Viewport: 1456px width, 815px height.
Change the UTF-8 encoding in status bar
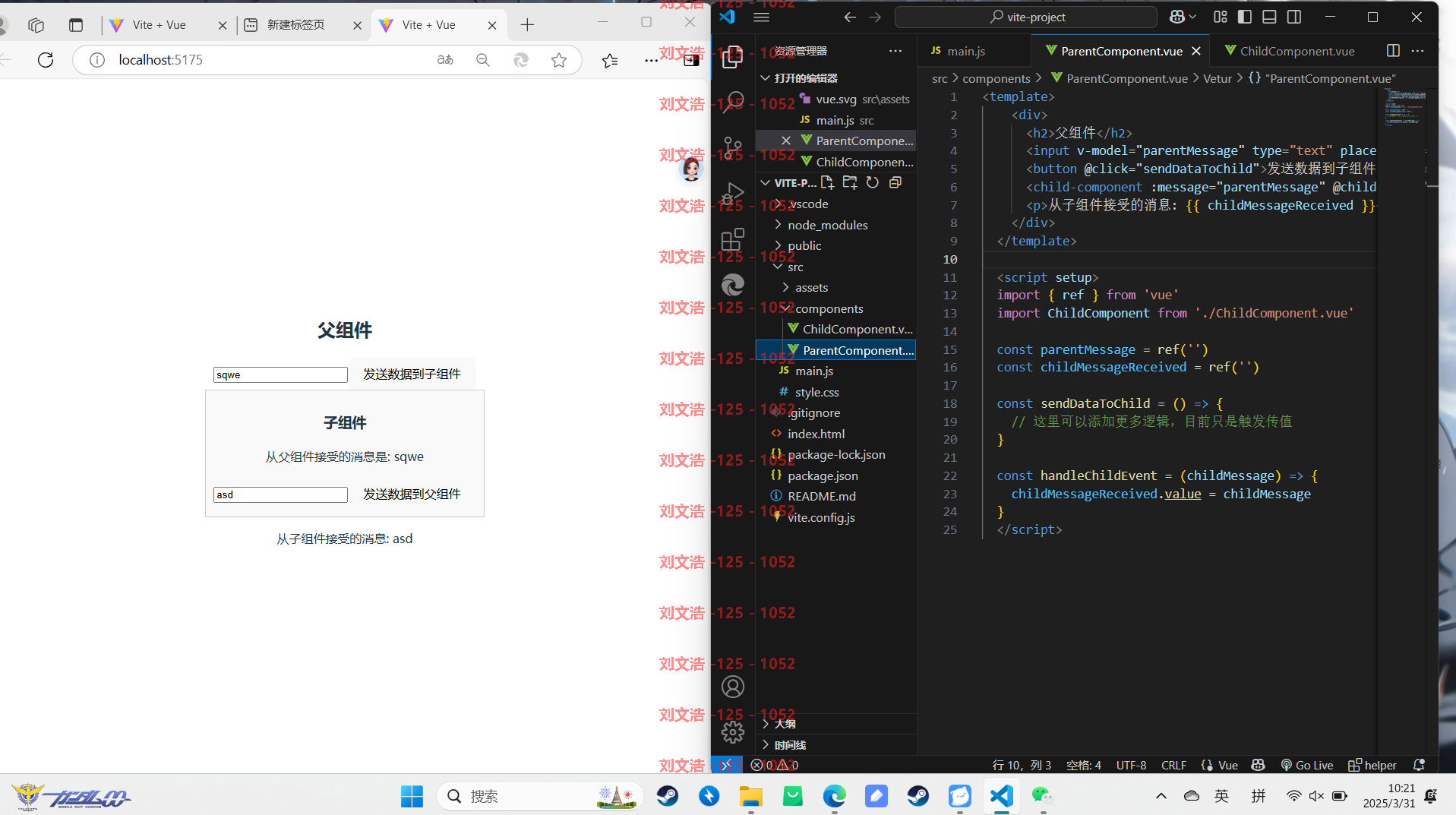pyautogui.click(x=1131, y=765)
